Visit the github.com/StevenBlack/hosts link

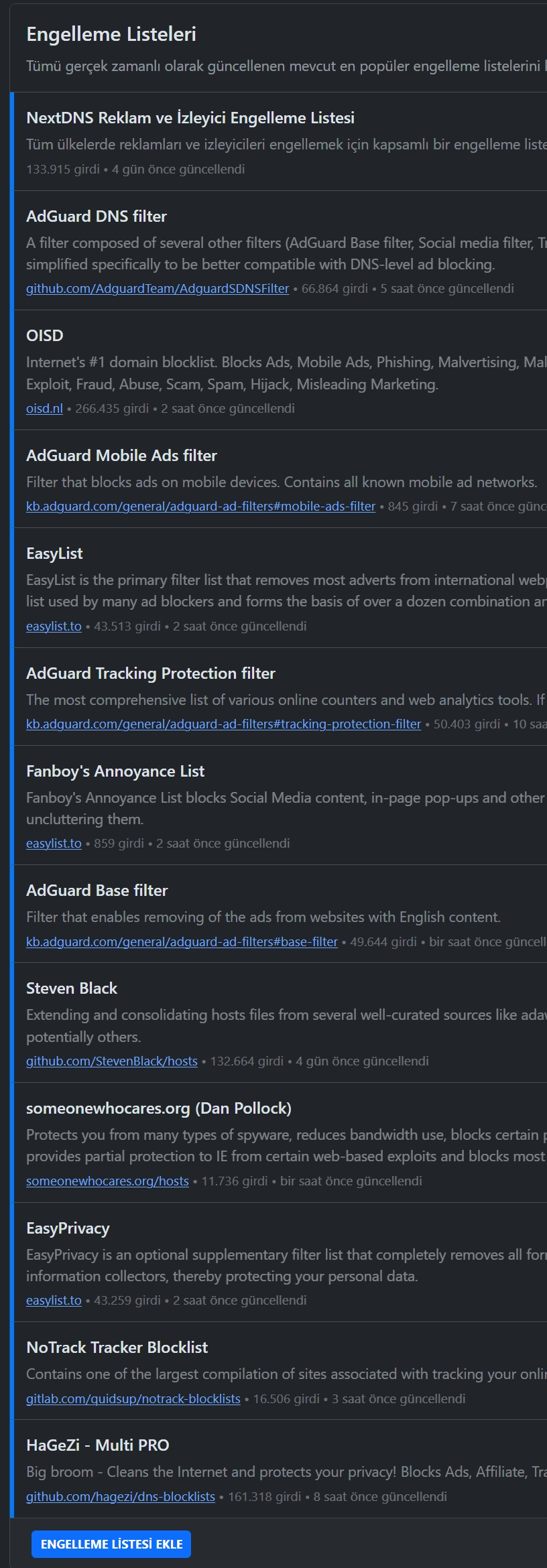tap(112, 1061)
